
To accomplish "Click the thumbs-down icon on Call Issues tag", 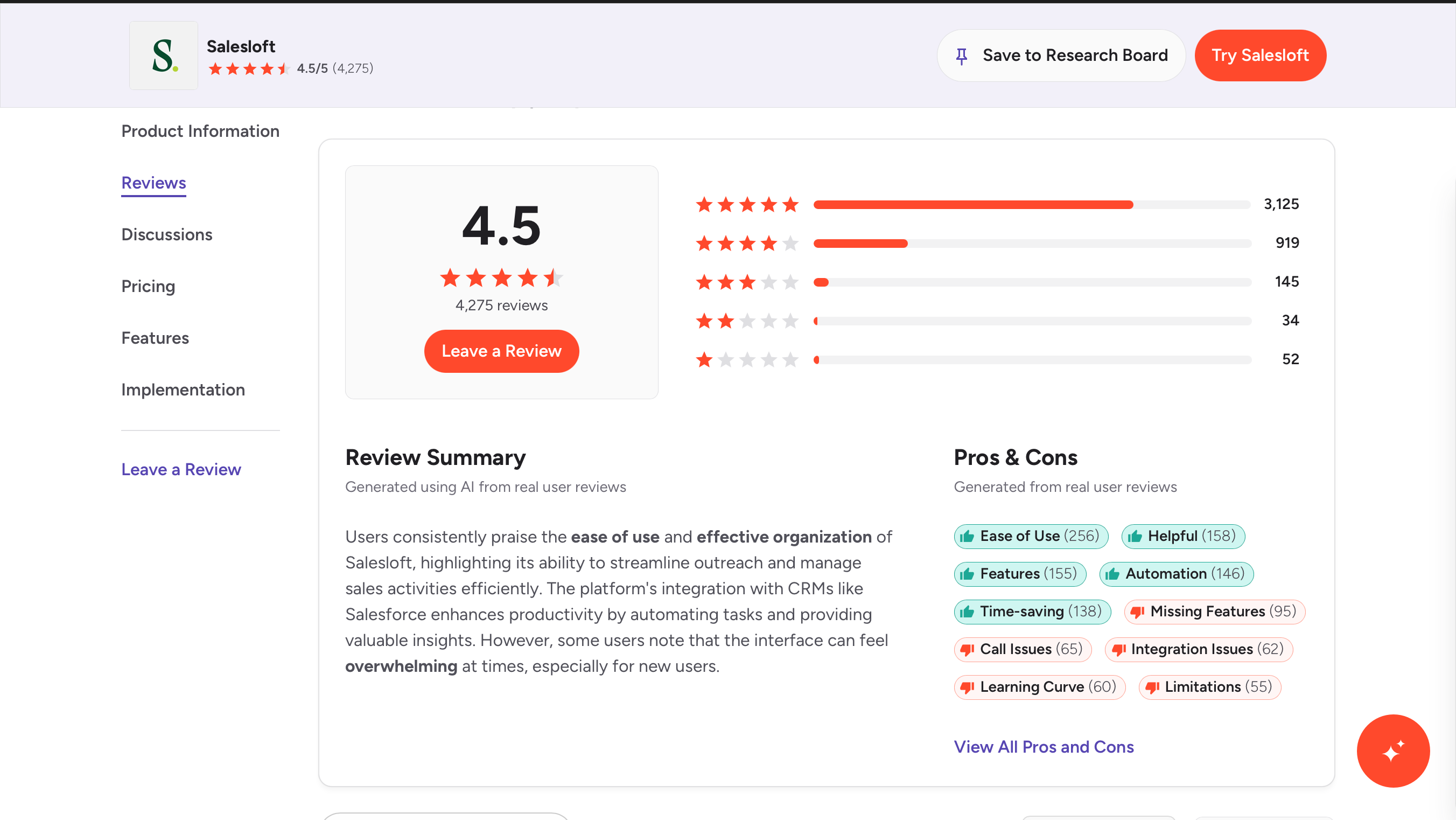I will coord(967,649).
